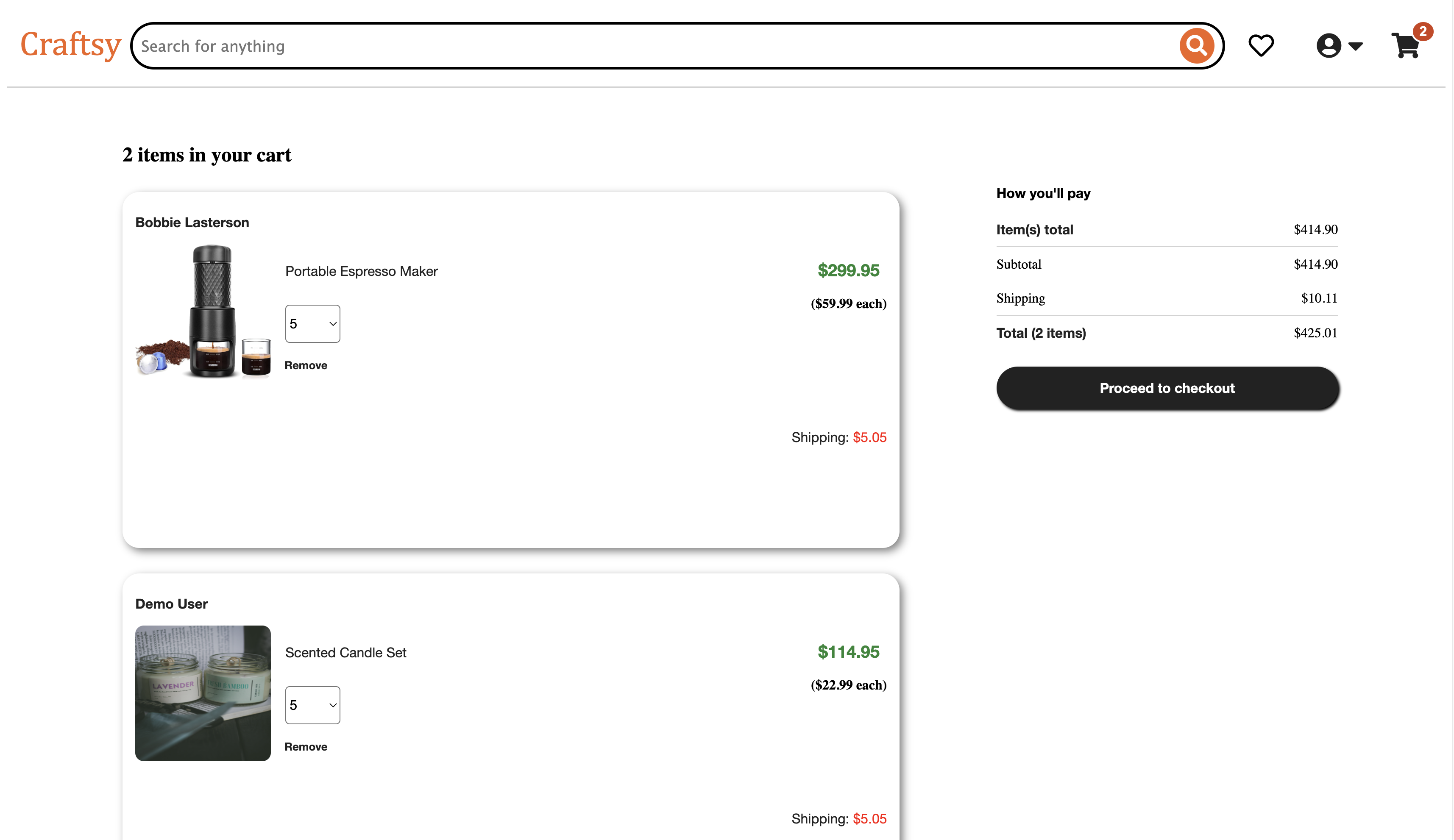Remove Portable Espresso Maker from cart

(x=306, y=365)
